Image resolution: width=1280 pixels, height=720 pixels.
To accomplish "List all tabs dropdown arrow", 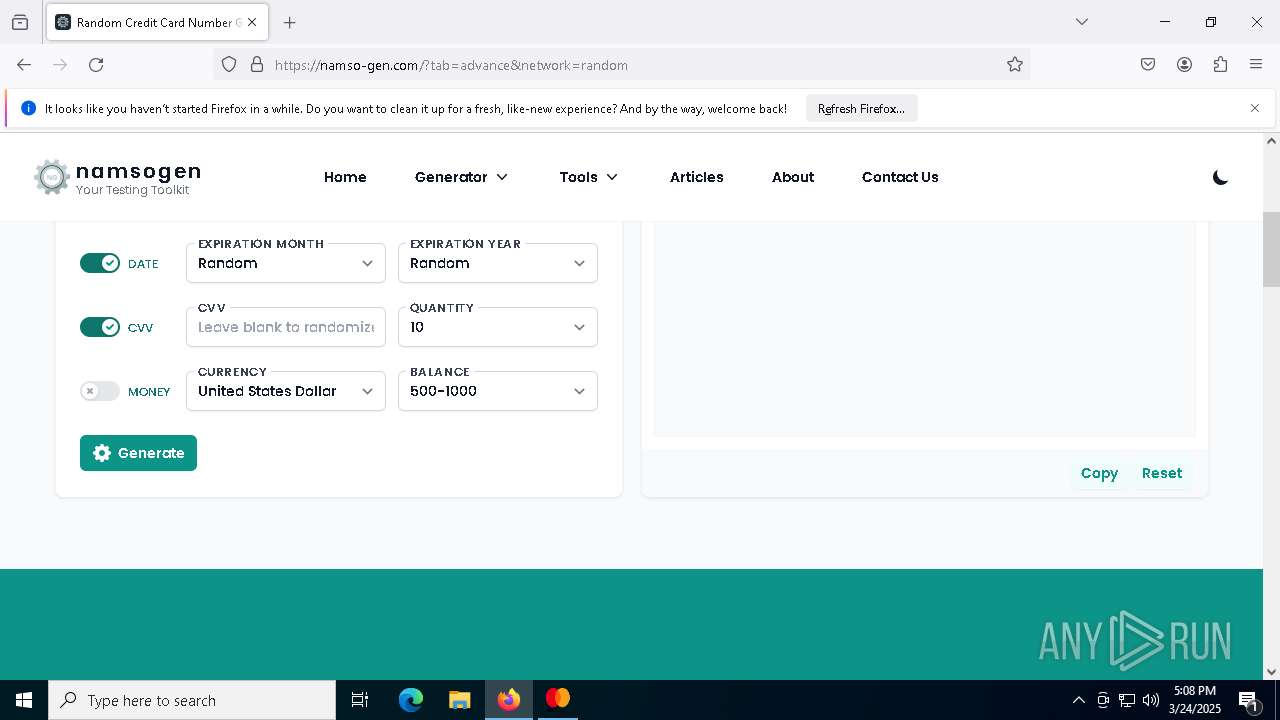I will (1082, 22).
